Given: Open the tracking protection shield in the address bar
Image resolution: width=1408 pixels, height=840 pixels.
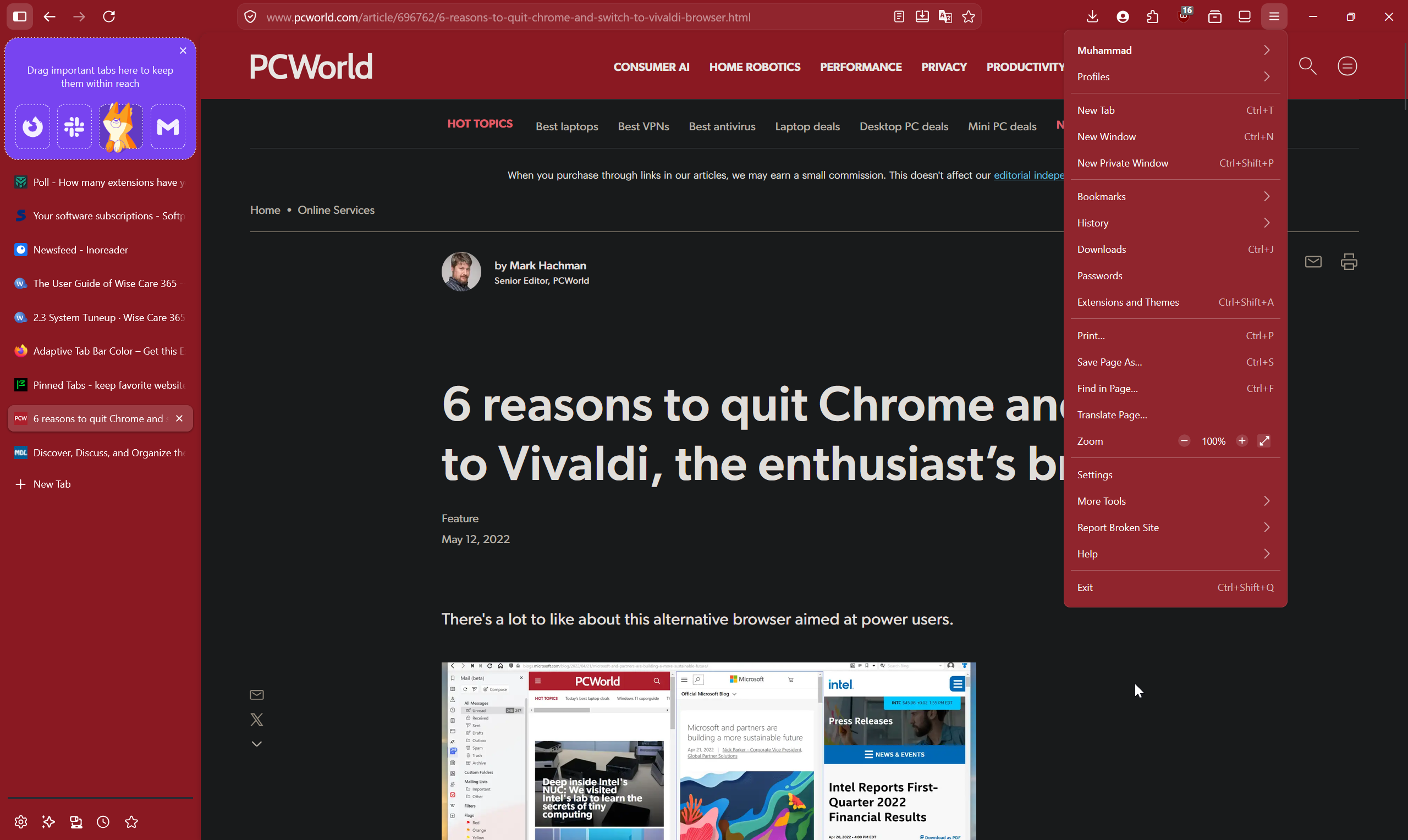Looking at the screenshot, I should click(x=250, y=17).
